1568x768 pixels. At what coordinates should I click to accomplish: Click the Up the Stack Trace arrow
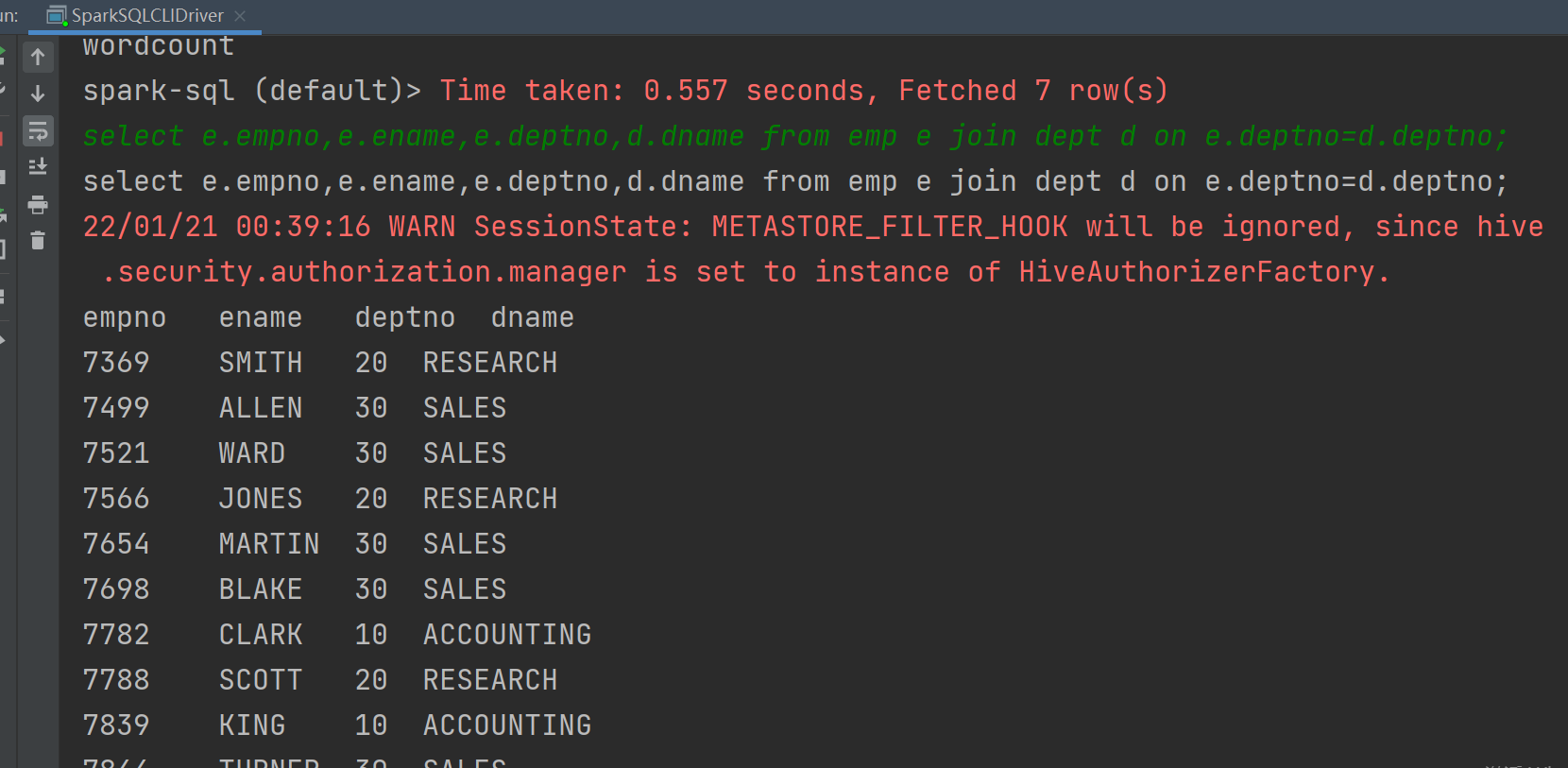click(x=38, y=57)
